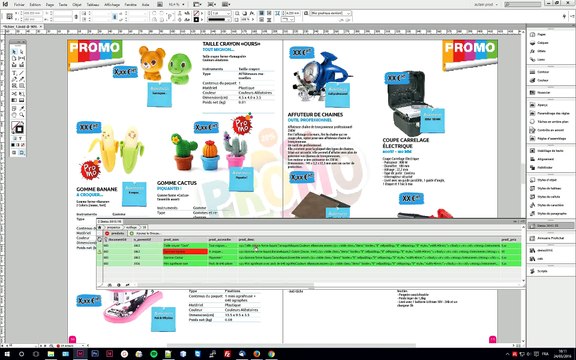
Task: Select the 'produits' tab in data panel
Action: click(115, 233)
